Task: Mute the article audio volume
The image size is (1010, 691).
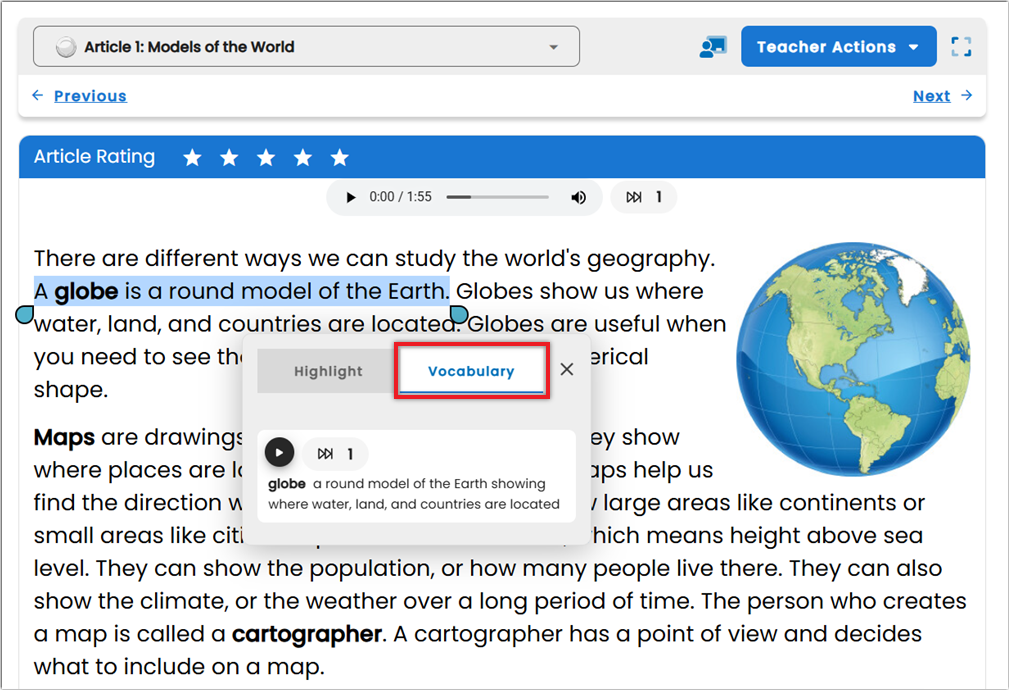Action: click(578, 197)
